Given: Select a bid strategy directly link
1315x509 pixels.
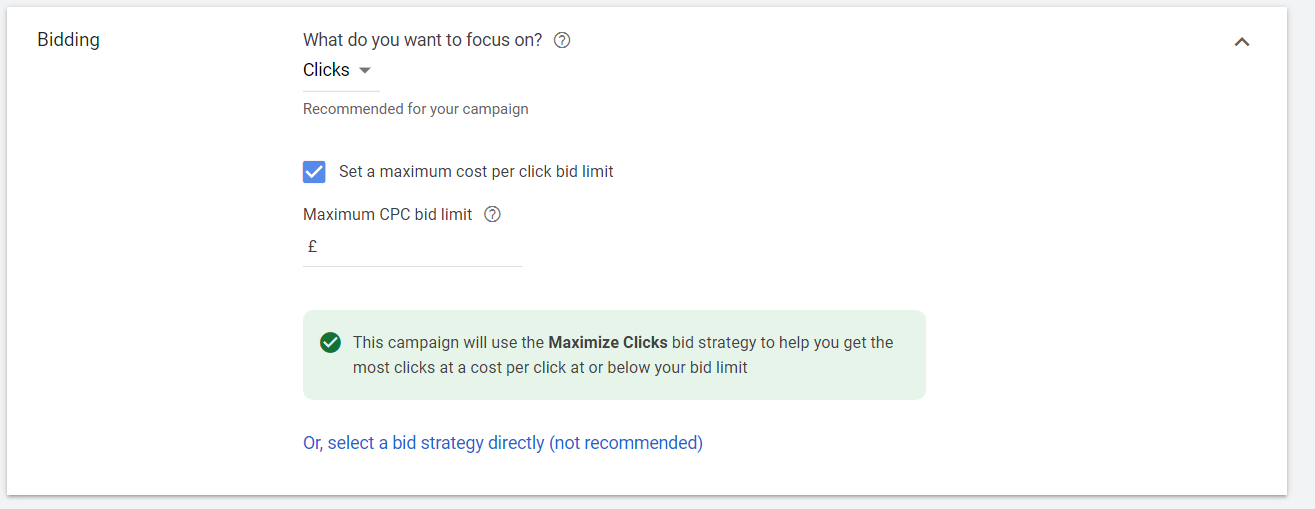Looking at the screenshot, I should pos(424,443).
